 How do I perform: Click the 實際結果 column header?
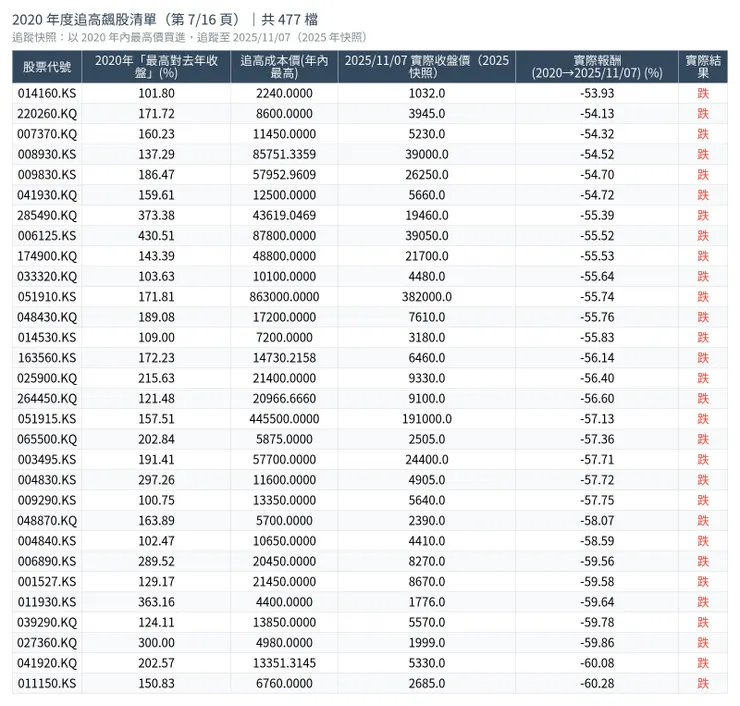[703, 67]
